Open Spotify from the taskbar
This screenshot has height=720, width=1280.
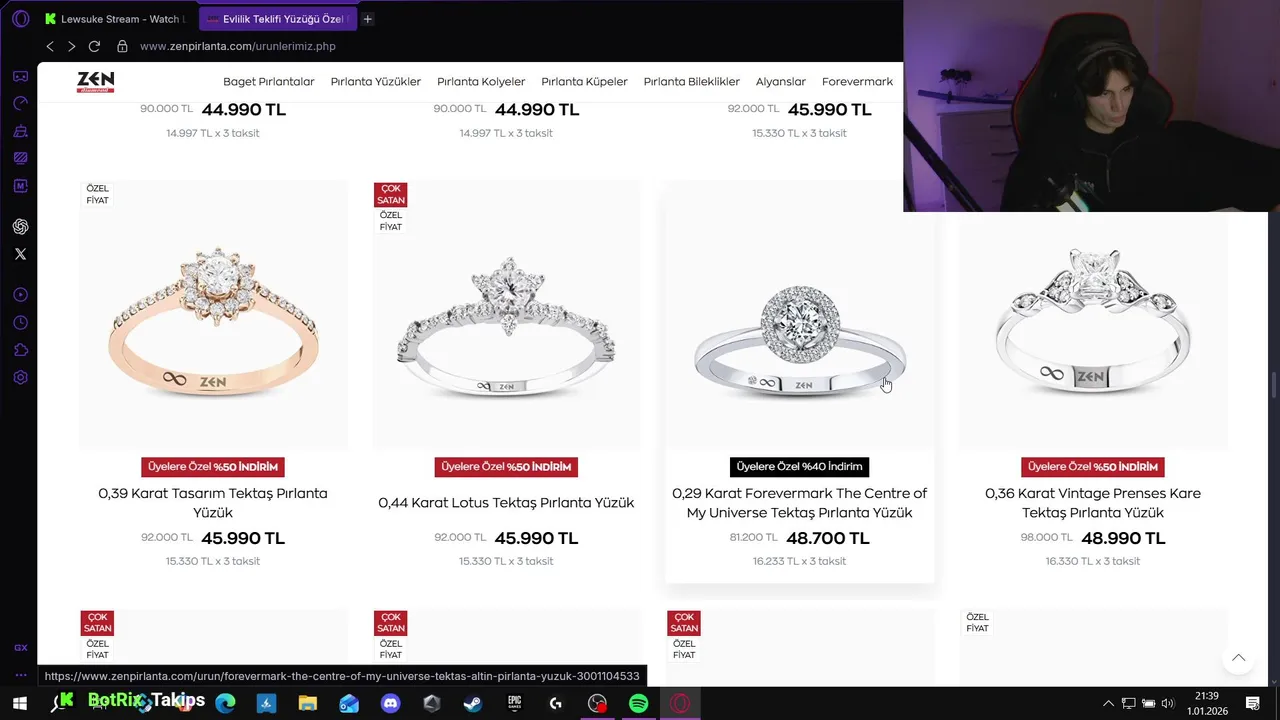pos(638,704)
